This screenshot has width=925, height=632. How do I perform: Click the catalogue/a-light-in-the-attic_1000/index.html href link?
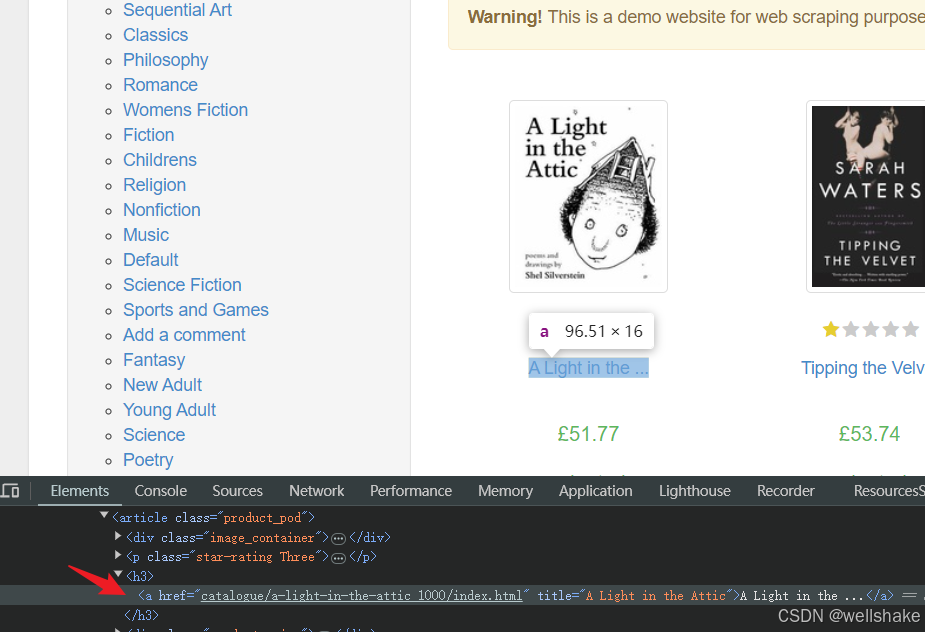pos(361,596)
